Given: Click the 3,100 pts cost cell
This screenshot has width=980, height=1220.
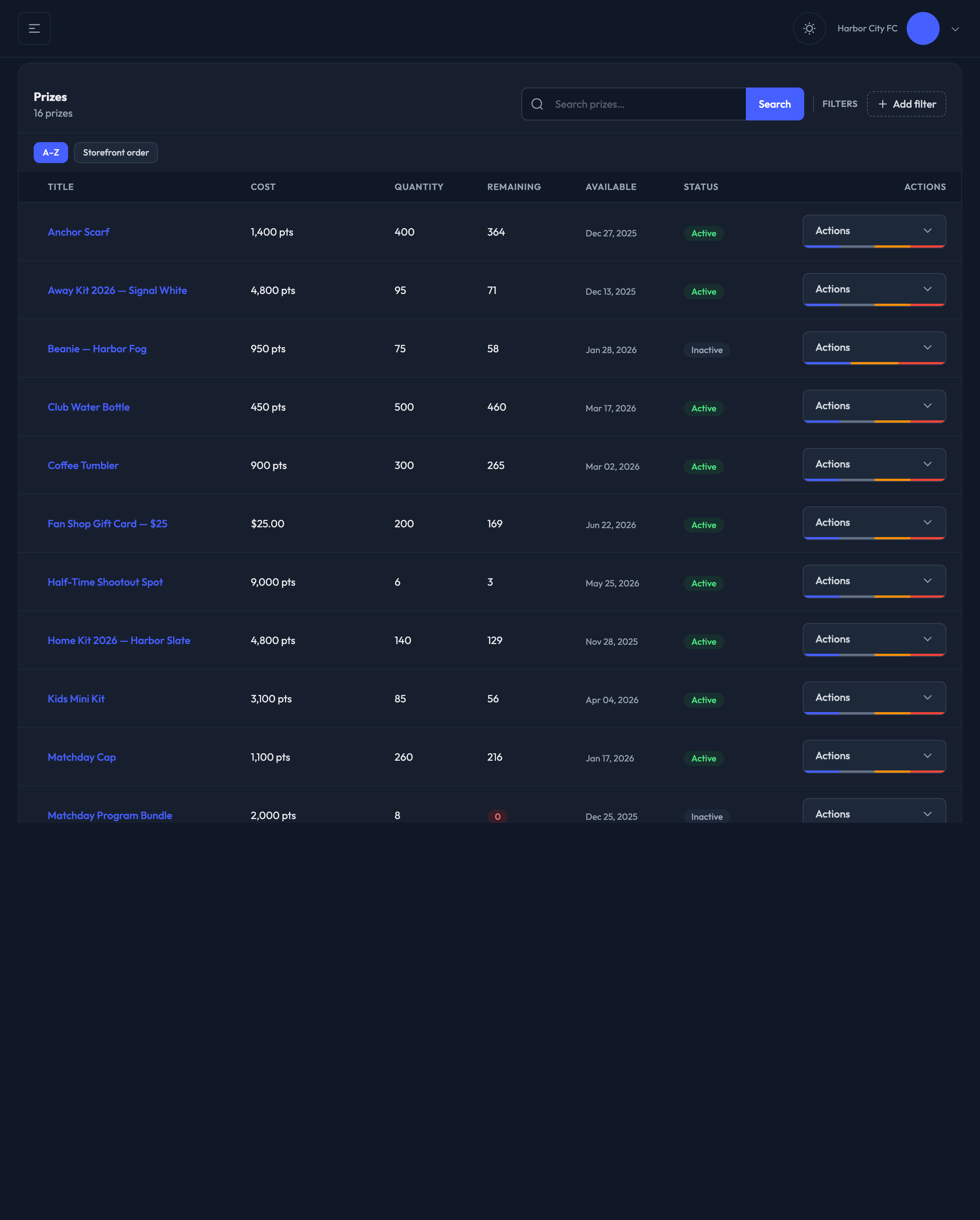Looking at the screenshot, I should tap(271, 698).
